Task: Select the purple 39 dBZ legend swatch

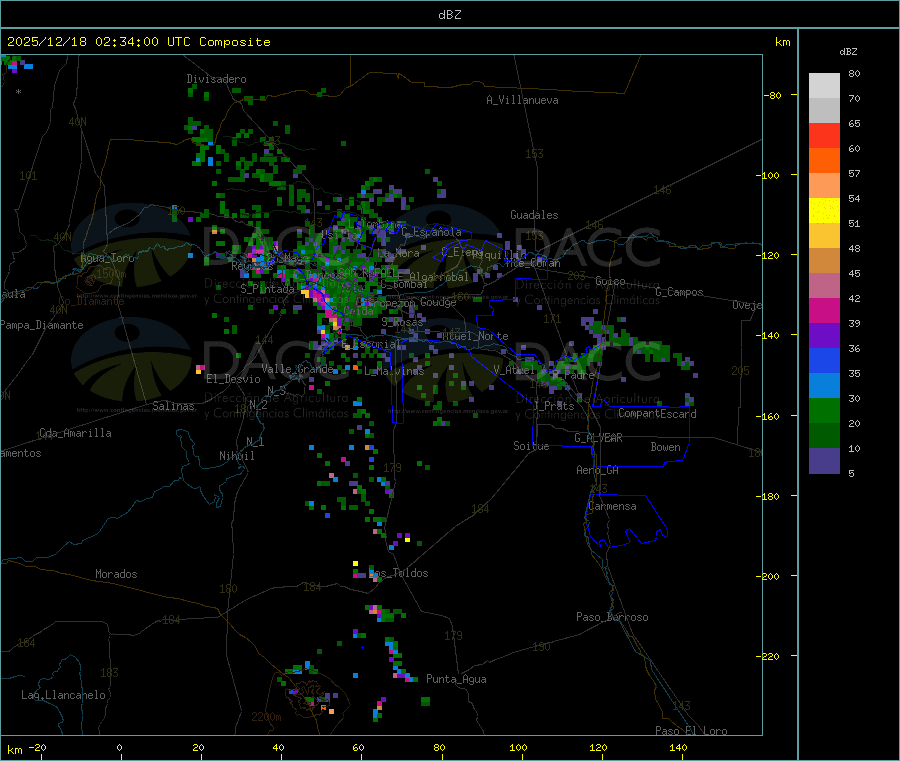Action: (824, 336)
